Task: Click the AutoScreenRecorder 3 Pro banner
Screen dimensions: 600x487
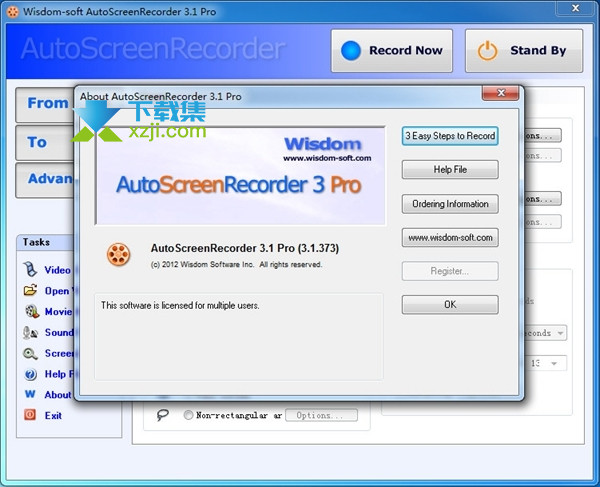Action: (240, 176)
